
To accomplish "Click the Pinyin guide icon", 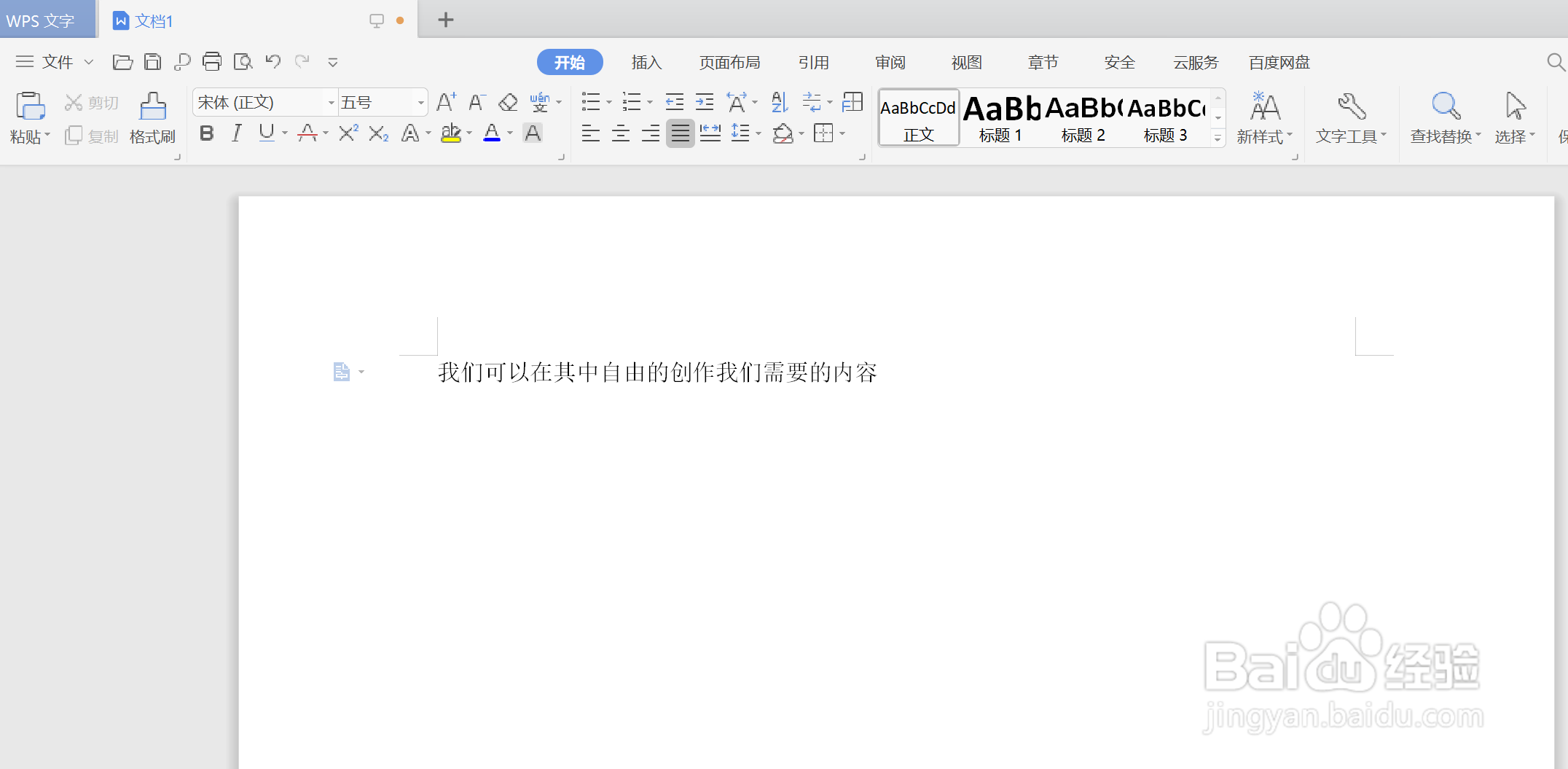I will coord(539,102).
